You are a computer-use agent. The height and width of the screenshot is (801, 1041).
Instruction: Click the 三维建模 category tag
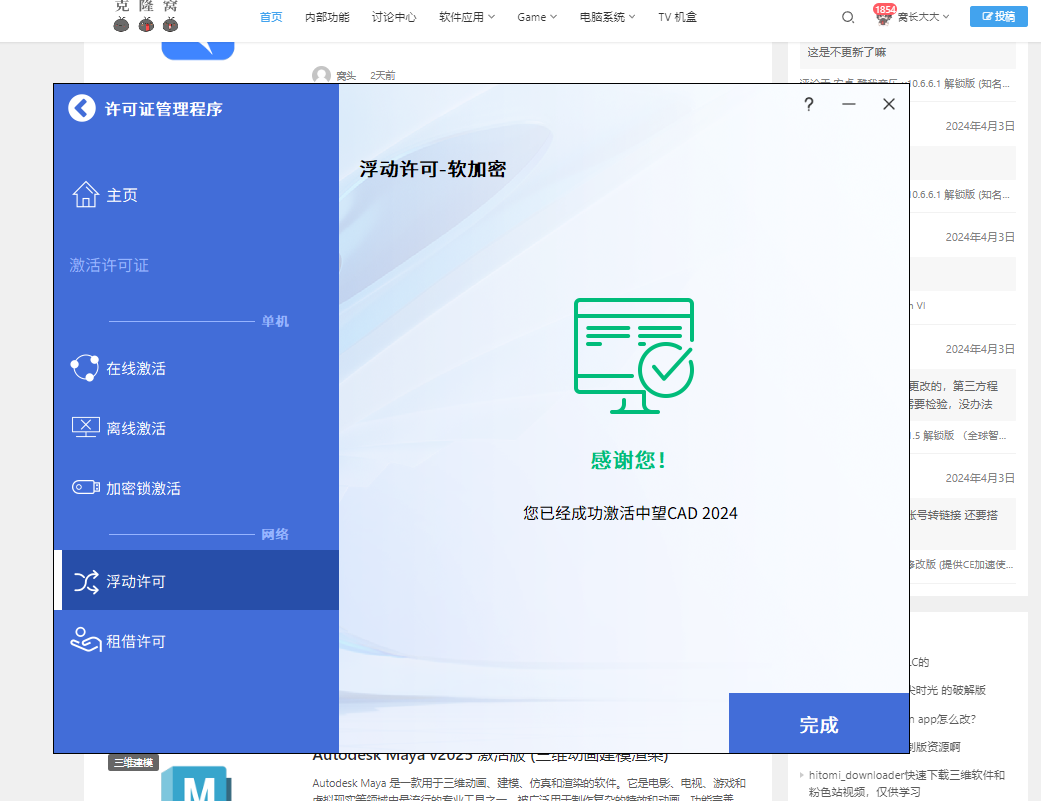pyautogui.click(x=133, y=763)
